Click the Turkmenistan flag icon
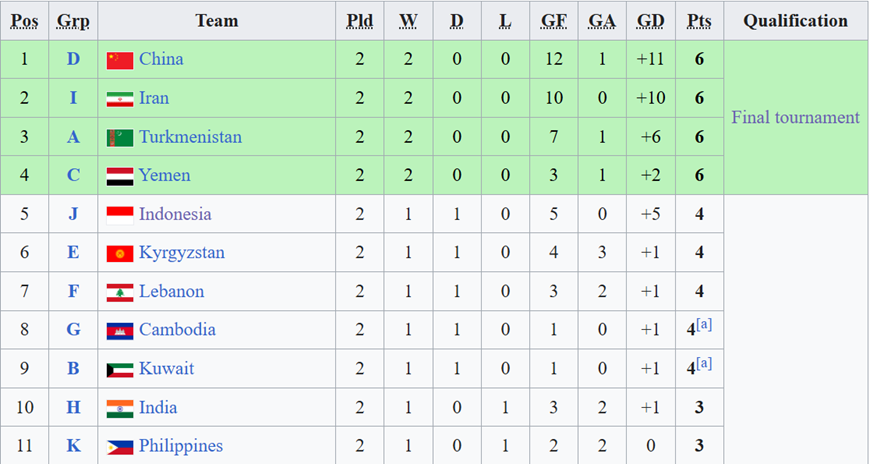 tap(120, 138)
